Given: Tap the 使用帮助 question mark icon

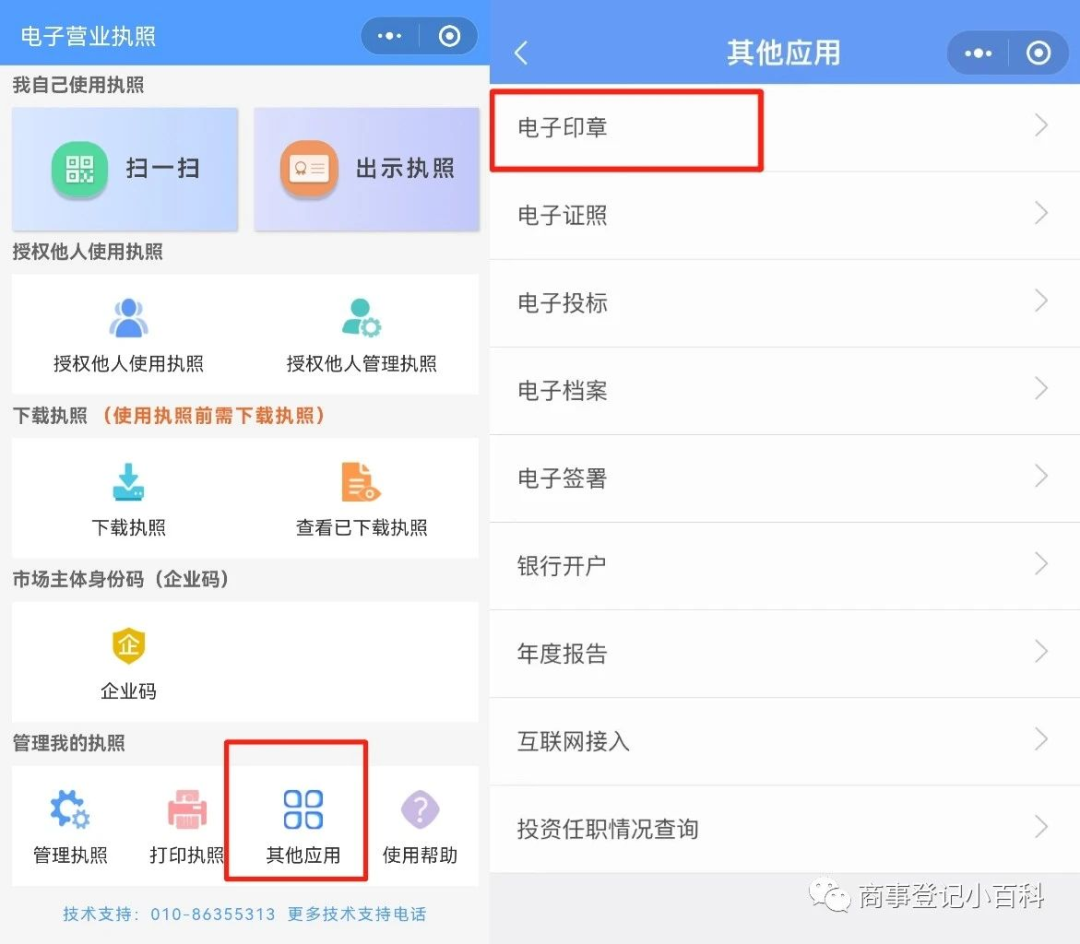Looking at the screenshot, I should [420, 810].
